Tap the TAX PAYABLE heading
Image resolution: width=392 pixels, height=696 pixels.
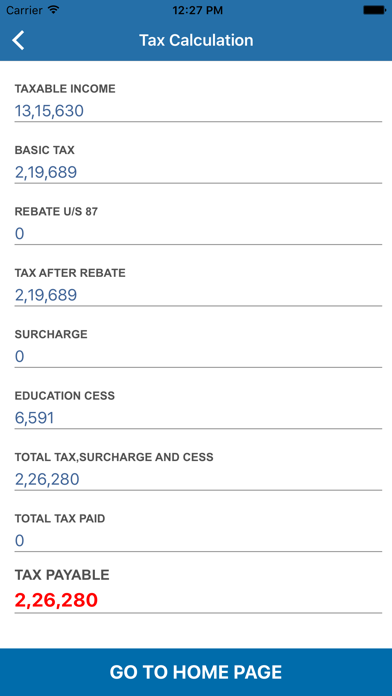click(62, 575)
